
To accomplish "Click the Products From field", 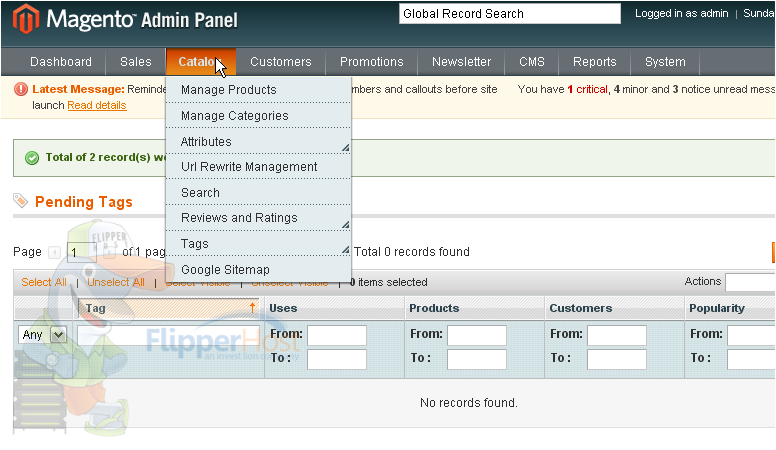I will (x=477, y=335).
